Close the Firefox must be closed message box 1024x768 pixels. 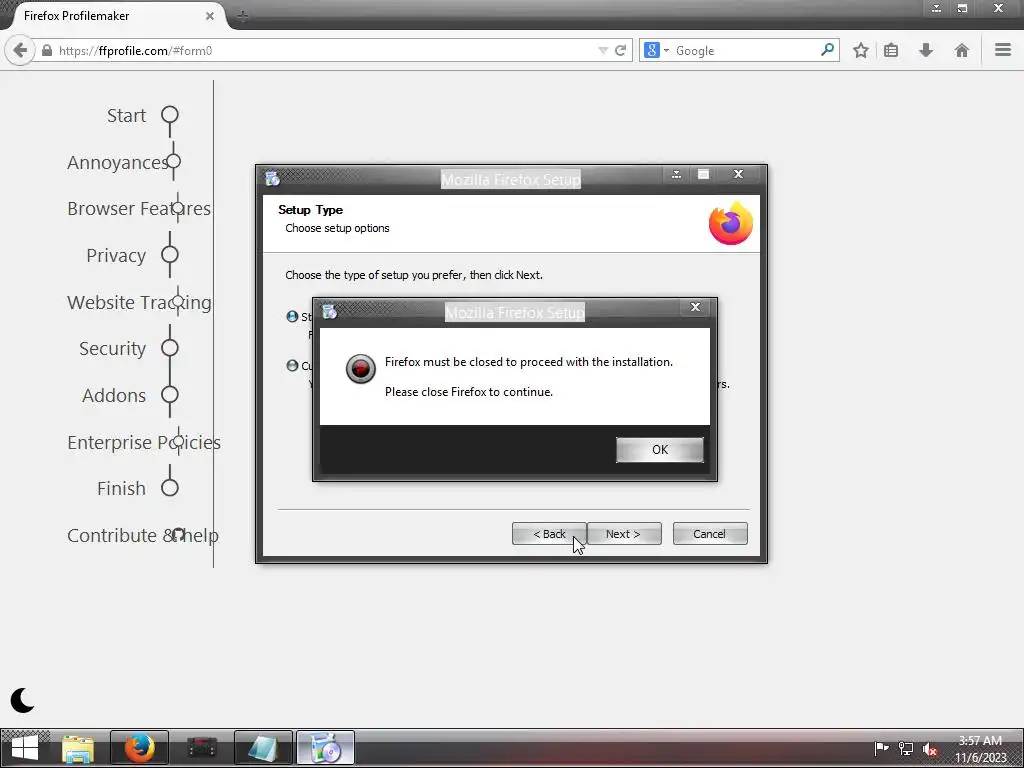[x=695, y=307]
